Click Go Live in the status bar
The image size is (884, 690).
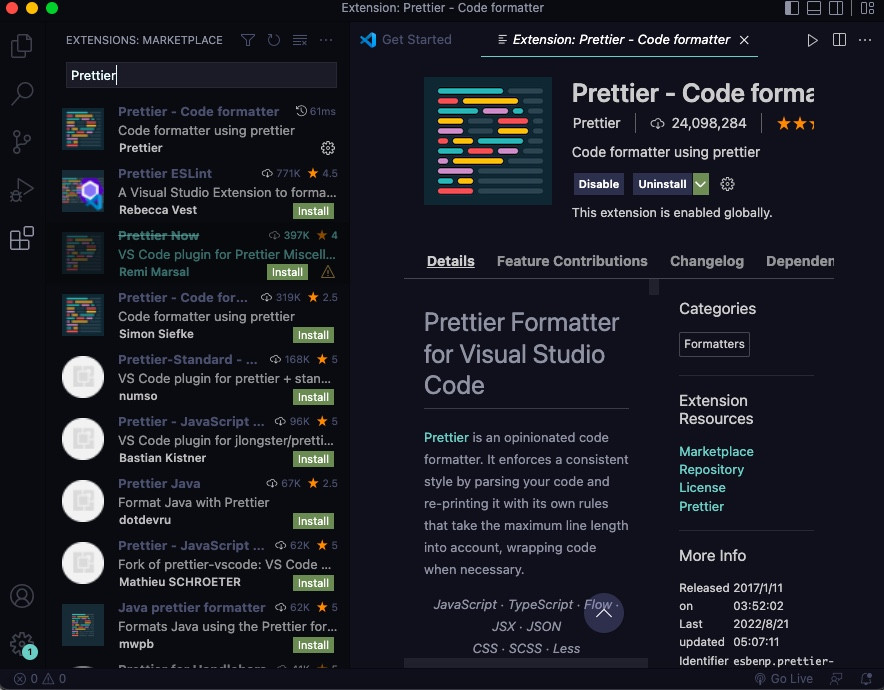(x=783, y=679)
